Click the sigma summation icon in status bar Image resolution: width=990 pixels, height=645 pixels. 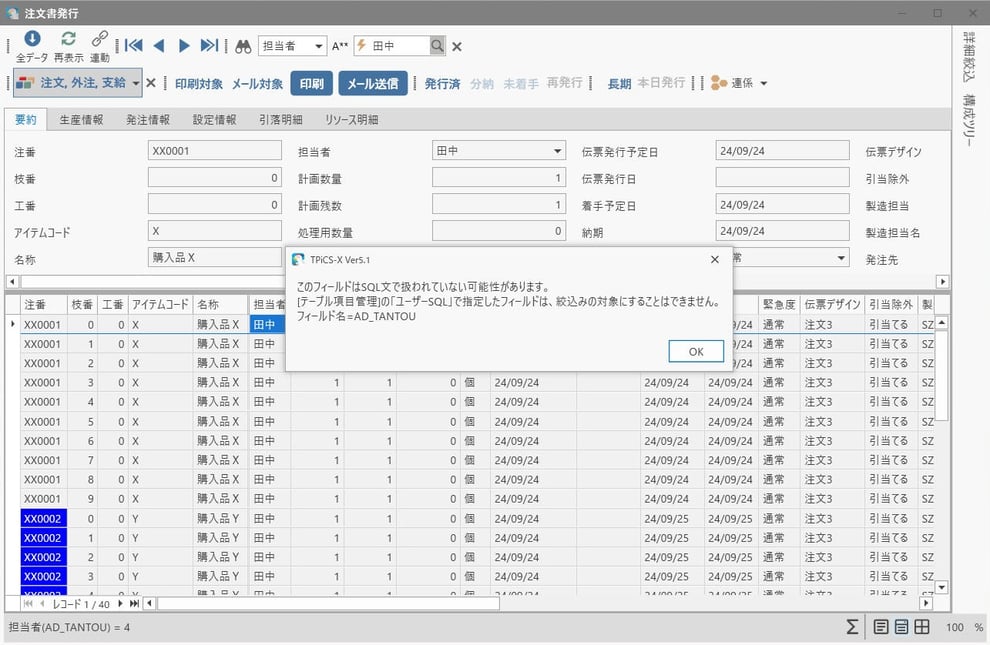pyautogui.click(x=852, y=627)
